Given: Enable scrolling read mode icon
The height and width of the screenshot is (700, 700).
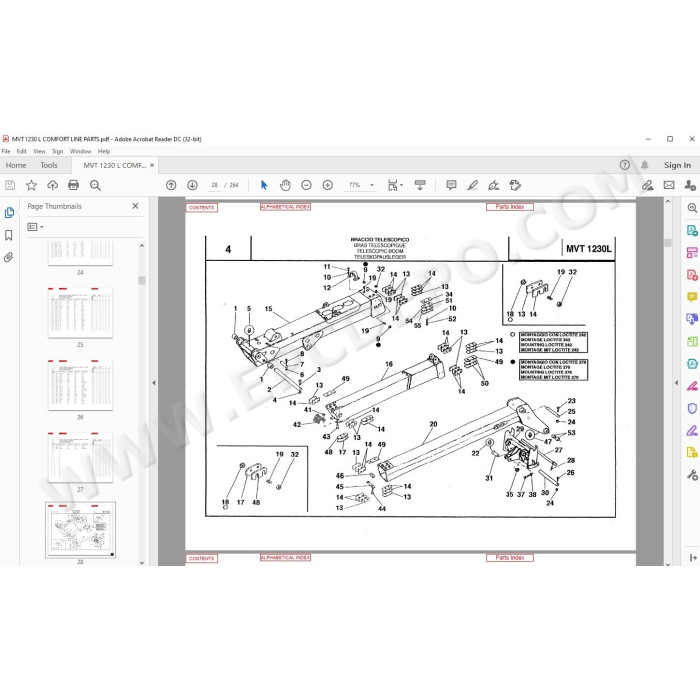Looking at the screenshot, I should point(420,185).
